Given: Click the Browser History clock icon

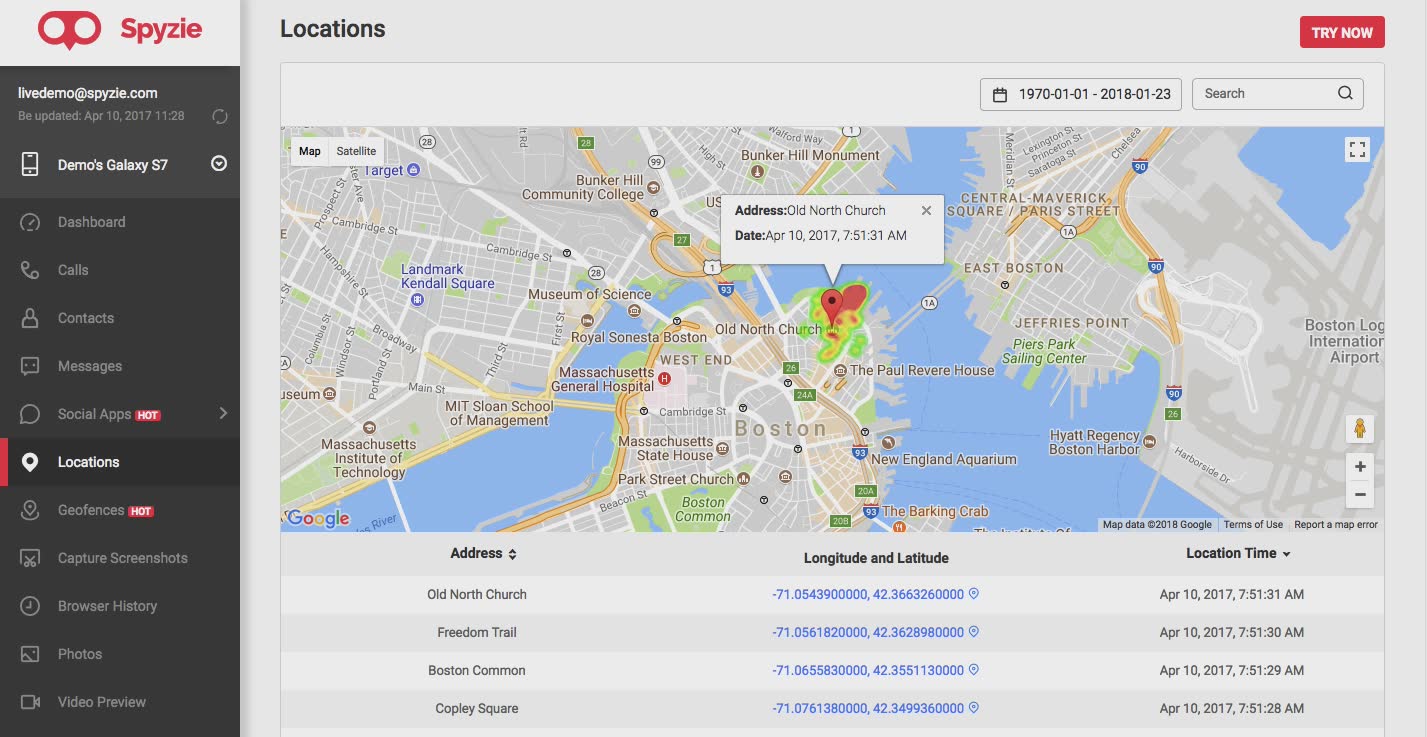Looking at the screenshot, I should tap(30, 606).
